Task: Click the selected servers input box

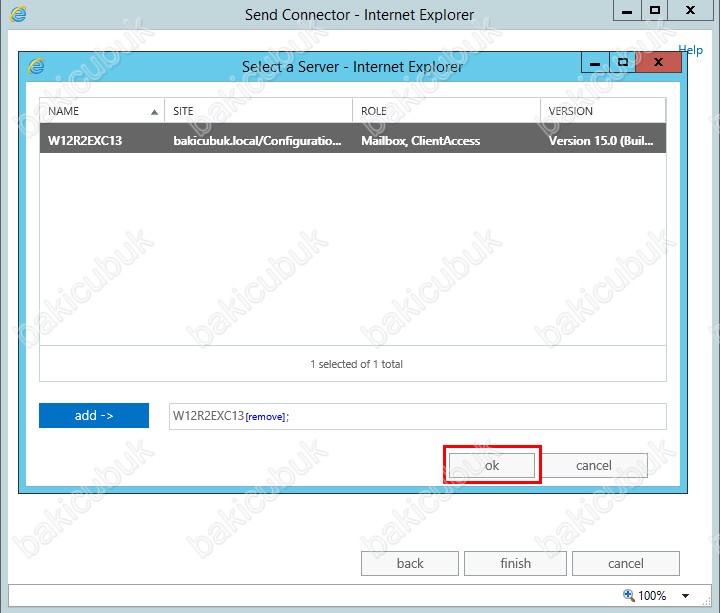Action: (417, 416)
